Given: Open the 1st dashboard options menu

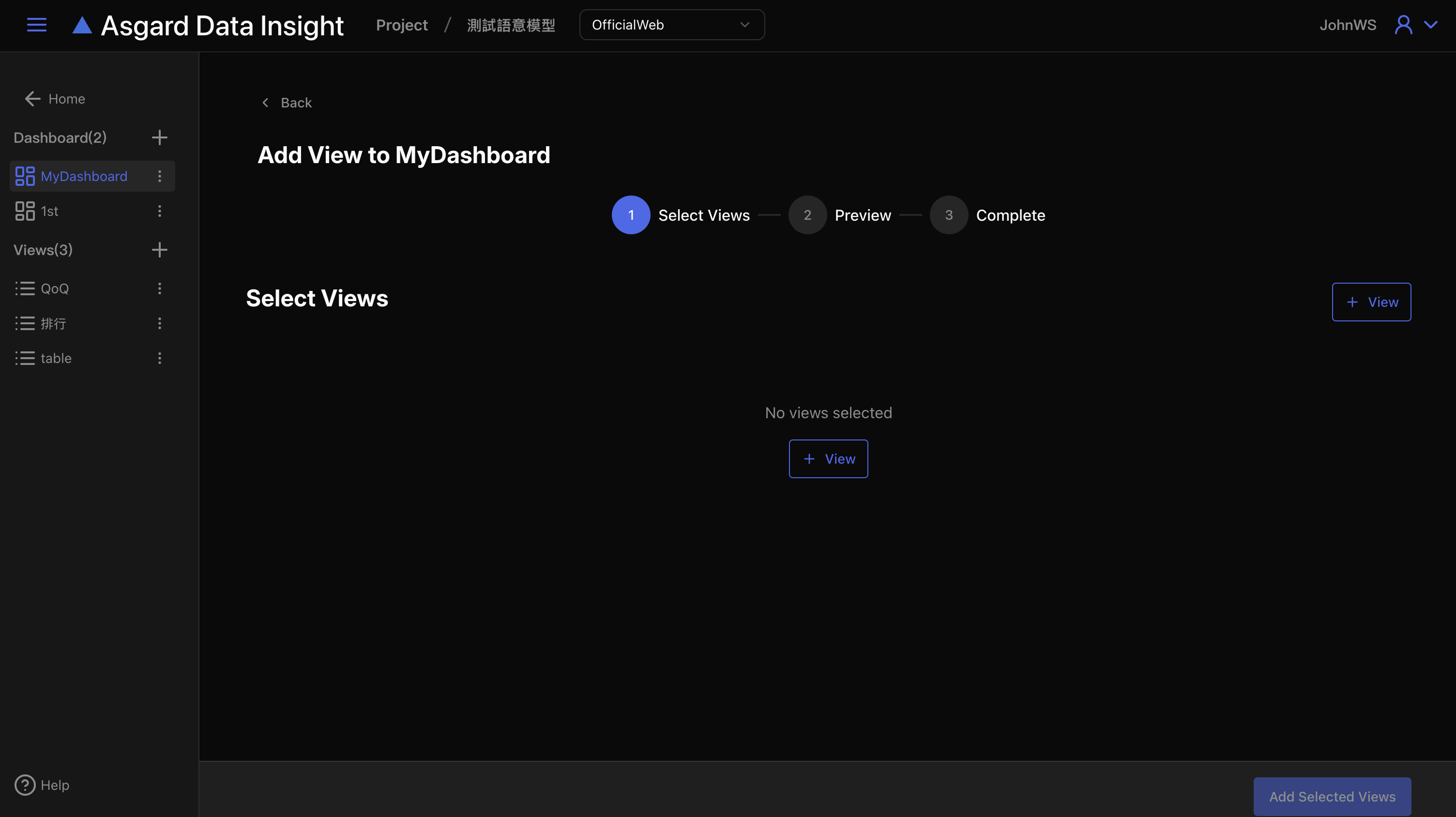Looking at the screenshot, I should pos(159,211).
